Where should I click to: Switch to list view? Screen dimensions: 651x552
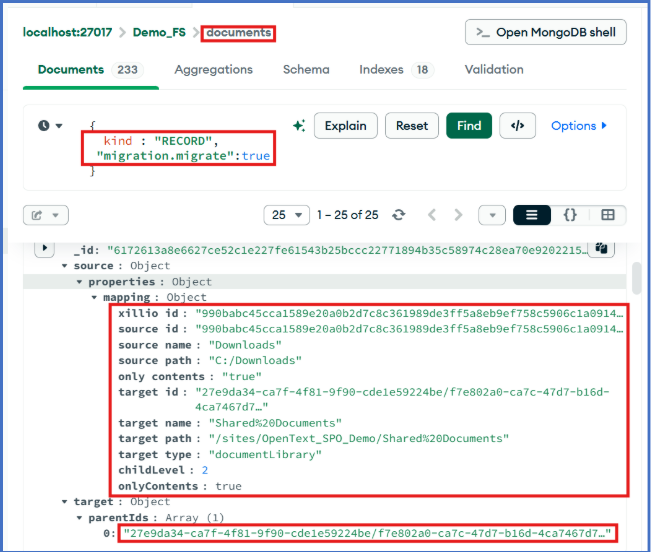click(532, 215)
